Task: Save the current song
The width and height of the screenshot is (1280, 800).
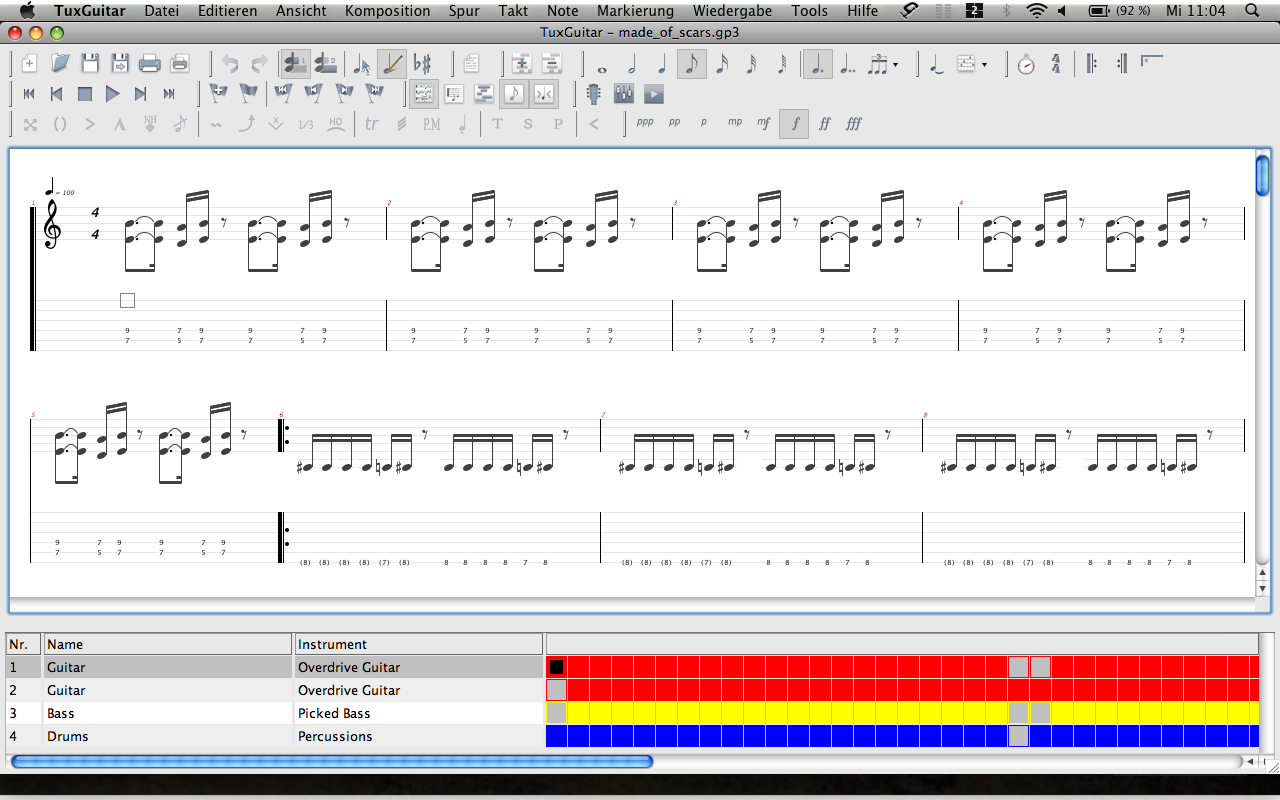Action: click(x=90, y=64)
